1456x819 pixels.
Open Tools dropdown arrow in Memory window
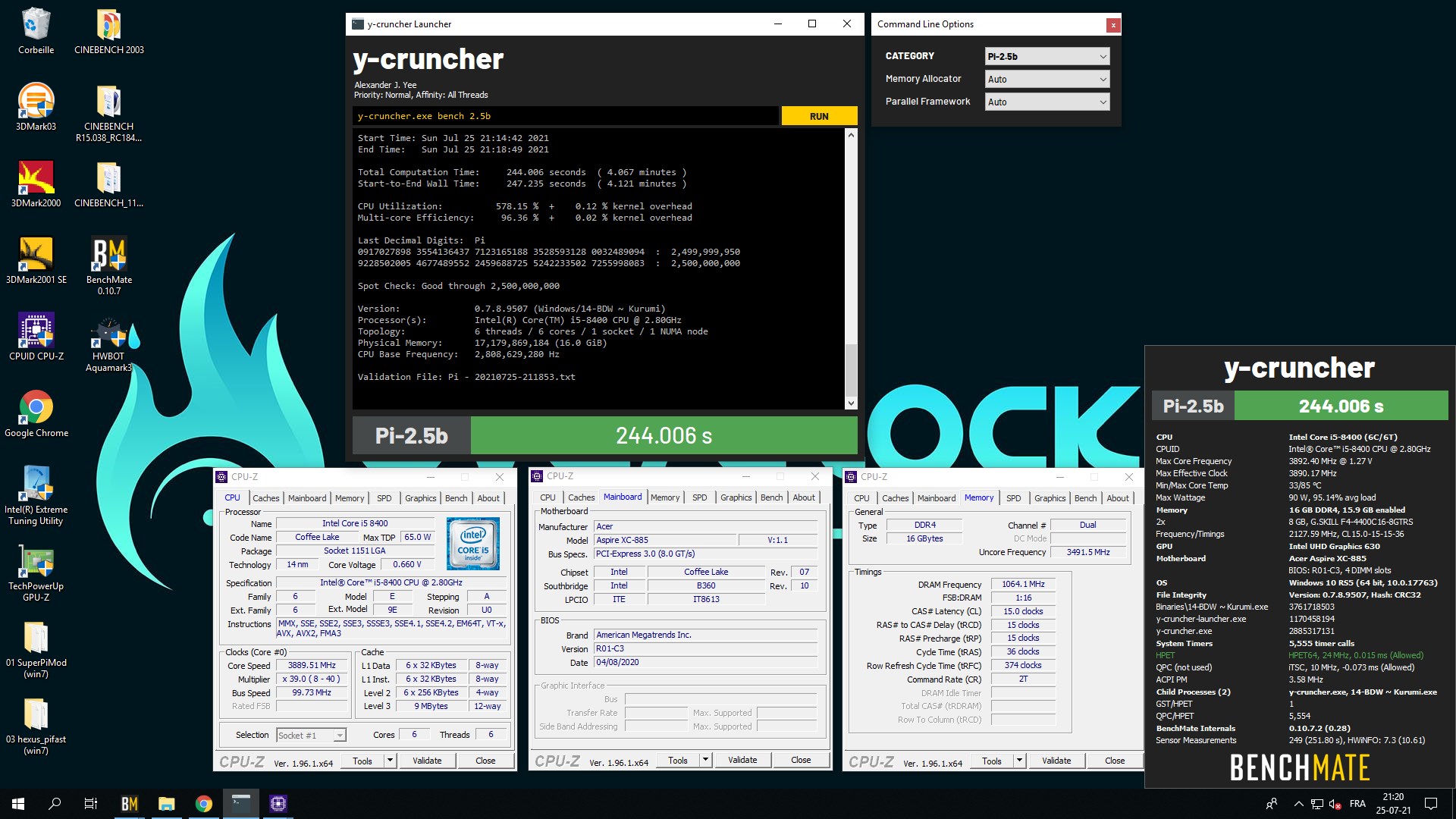tap(1019, 761)
